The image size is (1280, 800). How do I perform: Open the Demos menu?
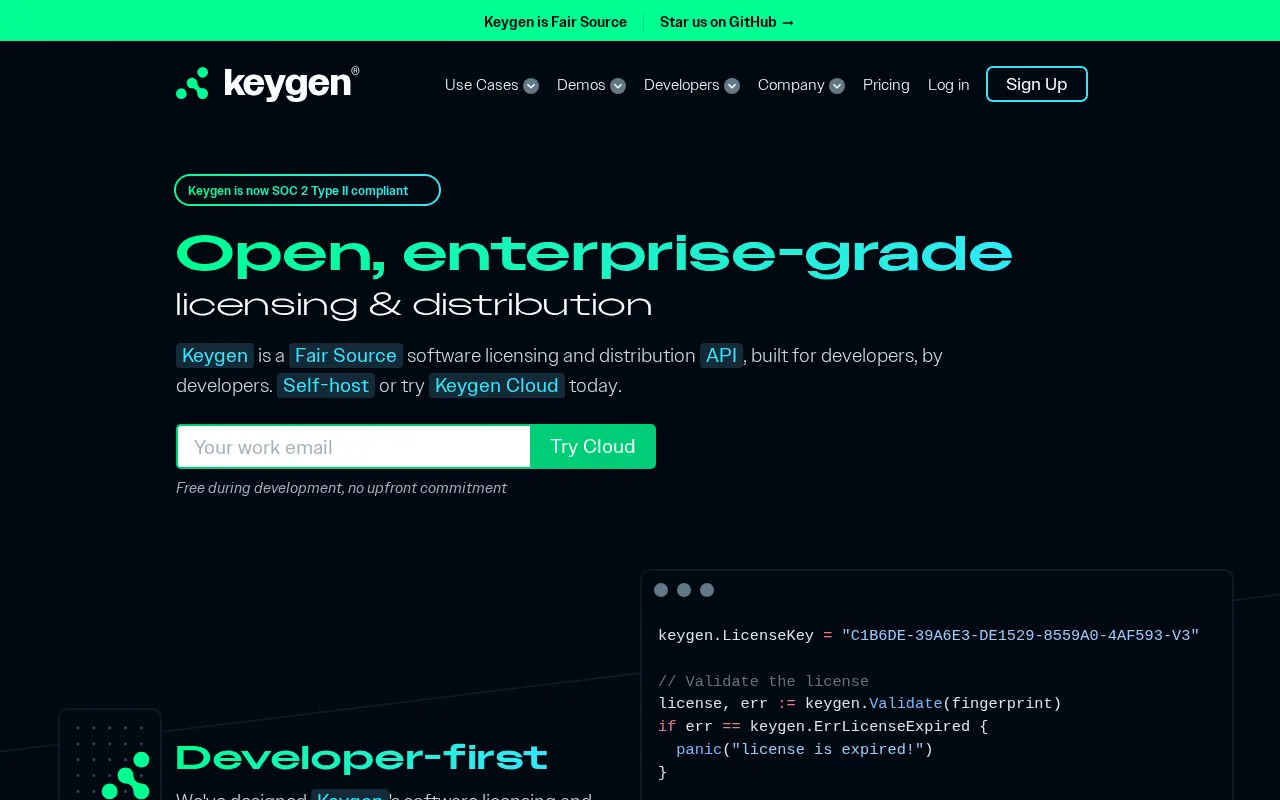[x=581, y=85]
